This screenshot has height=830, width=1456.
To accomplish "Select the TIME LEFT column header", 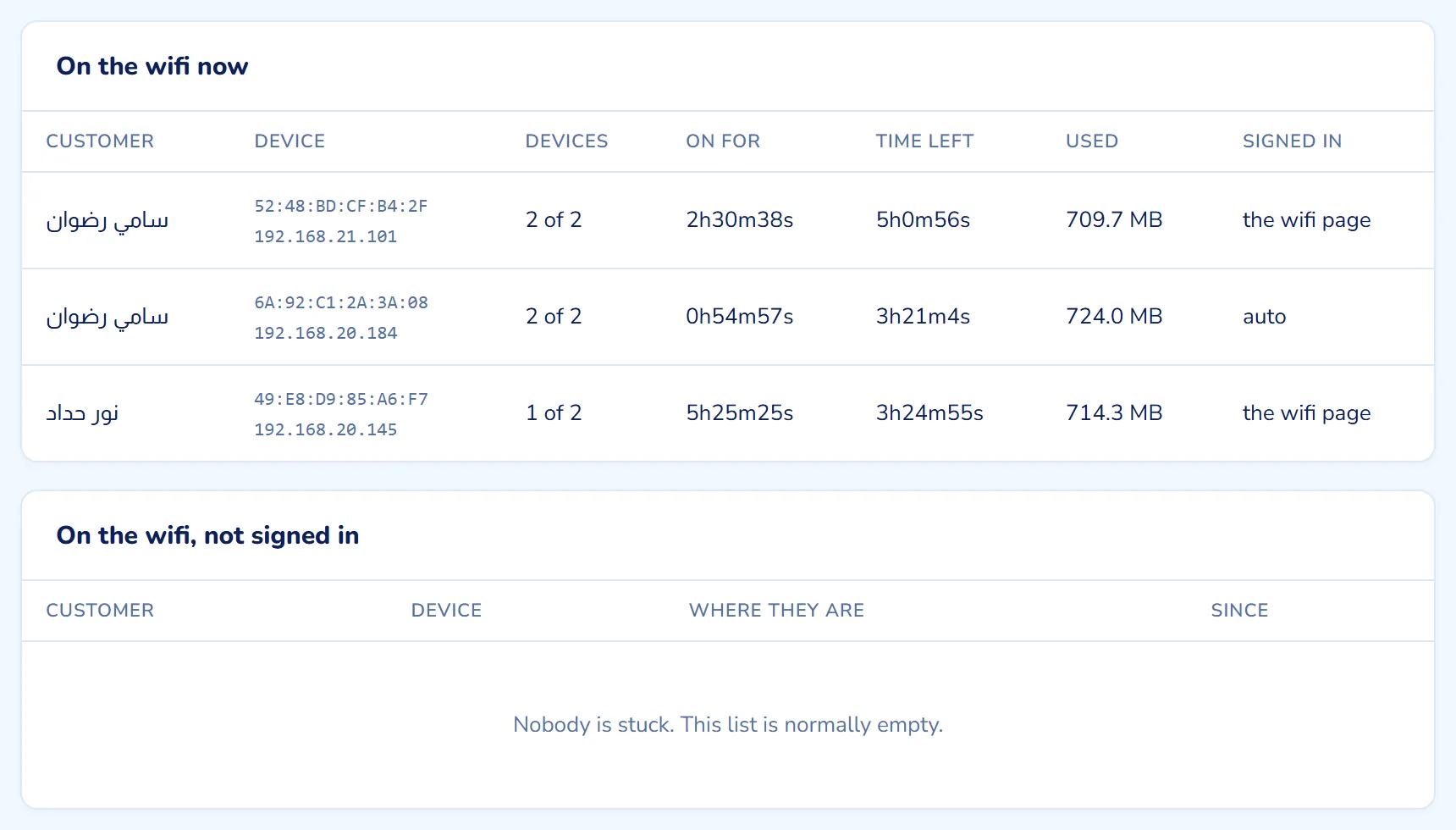I will pos(924,141).
